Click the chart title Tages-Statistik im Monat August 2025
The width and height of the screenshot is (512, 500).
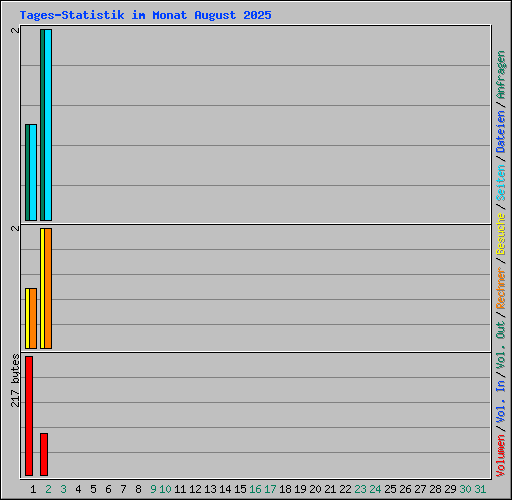145,15
